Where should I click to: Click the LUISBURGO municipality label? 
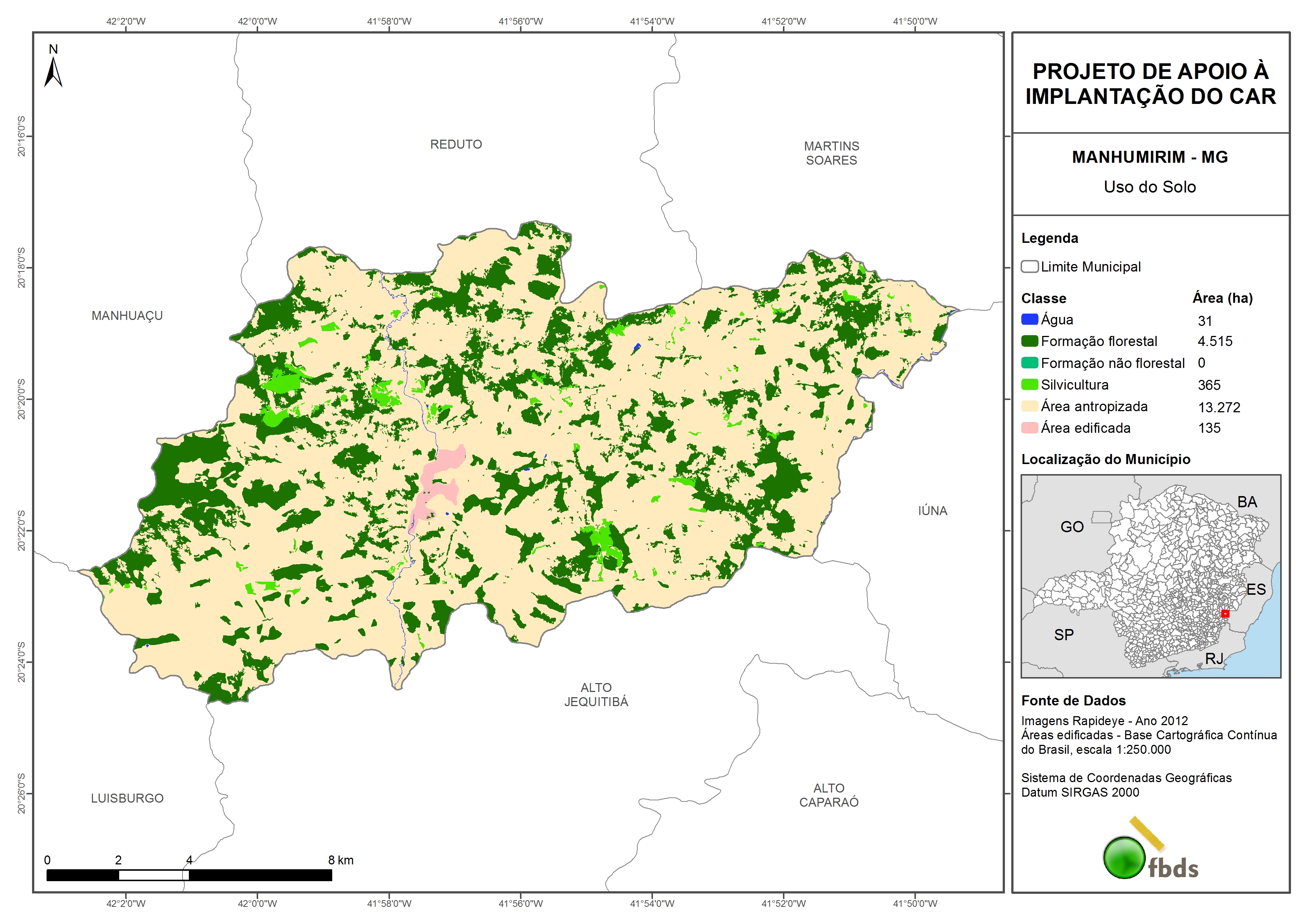127,798
